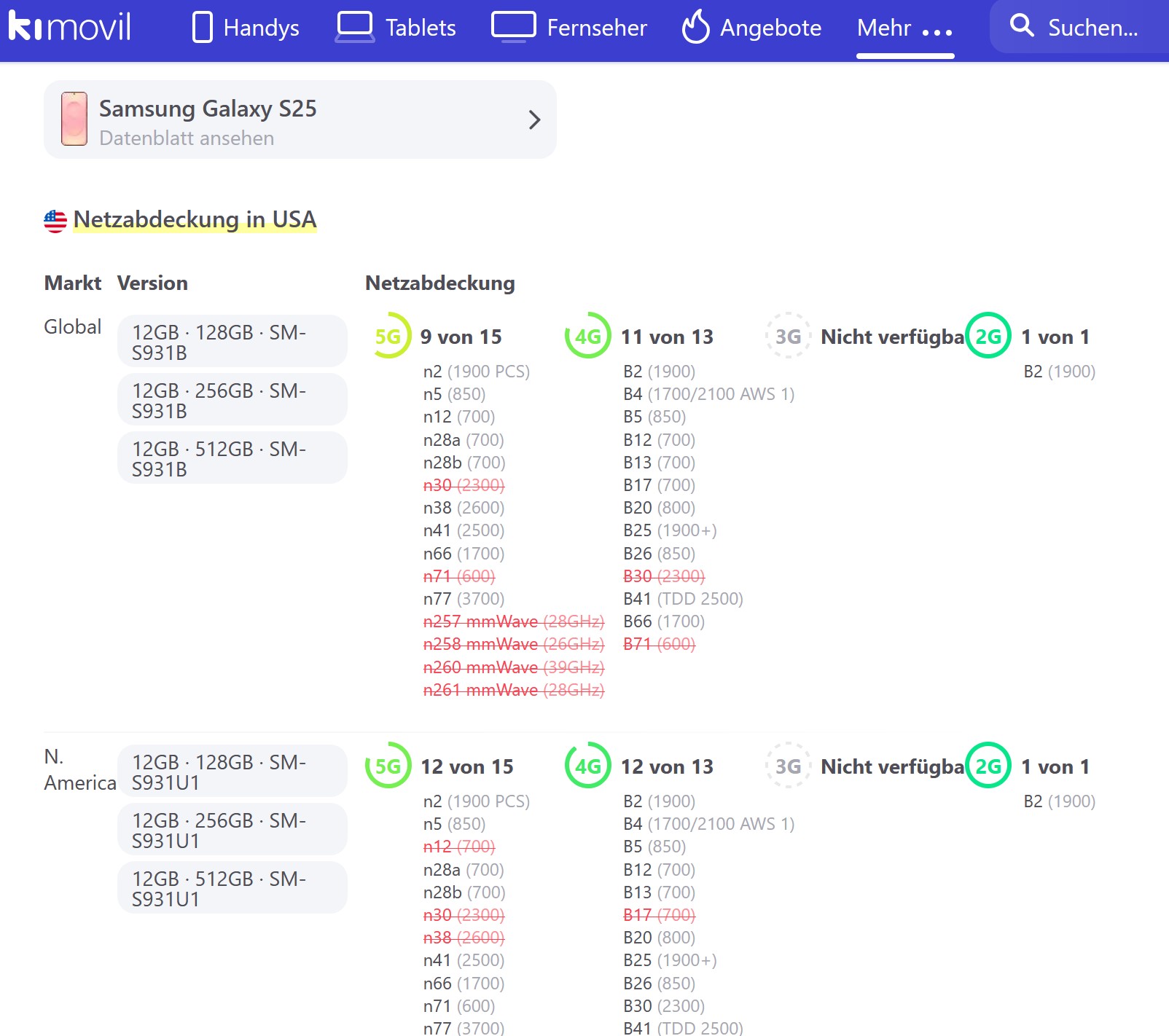Expand Samsung Galaxy S25 card chevron
Viewport: 1169px width, 1036px height.
point(534,119)
